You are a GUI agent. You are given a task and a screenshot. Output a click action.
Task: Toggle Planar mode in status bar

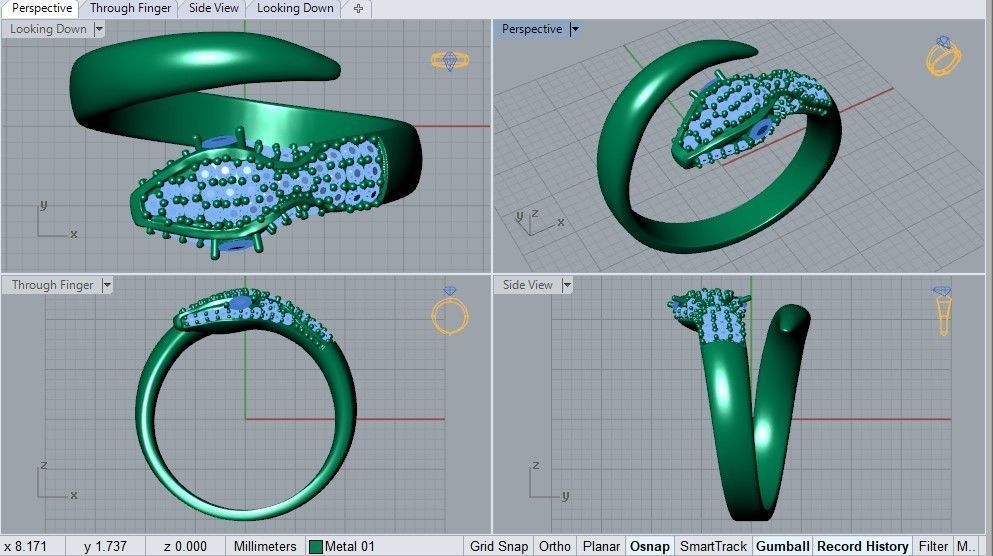click(x=601, y=546)
